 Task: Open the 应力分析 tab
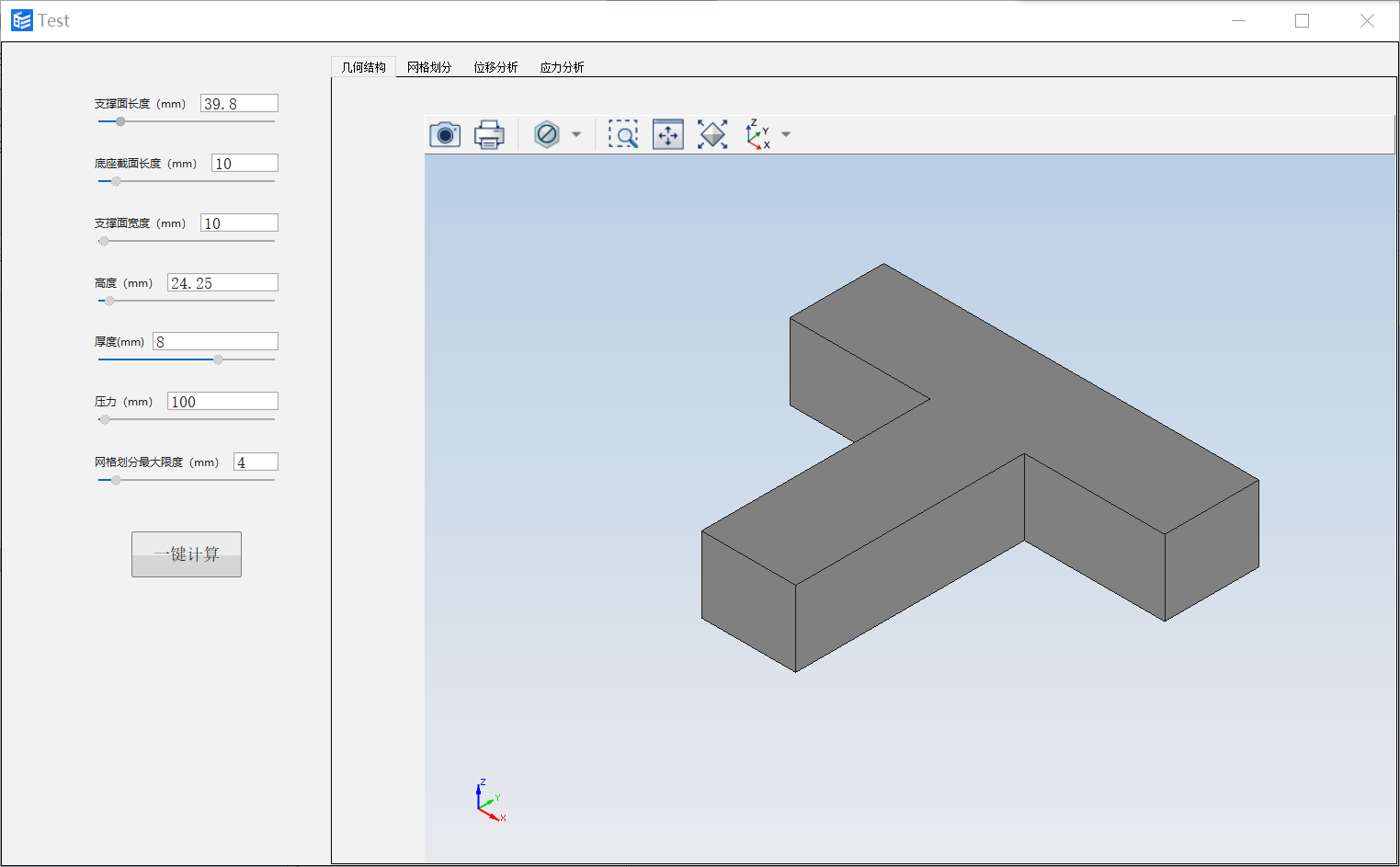(x=562, y=67)
